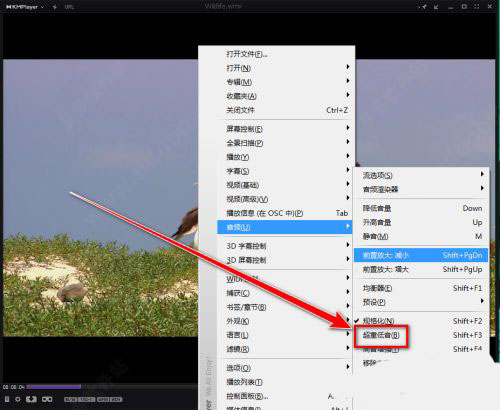Choose 降低音量 Down item

[x=421, y=208]
